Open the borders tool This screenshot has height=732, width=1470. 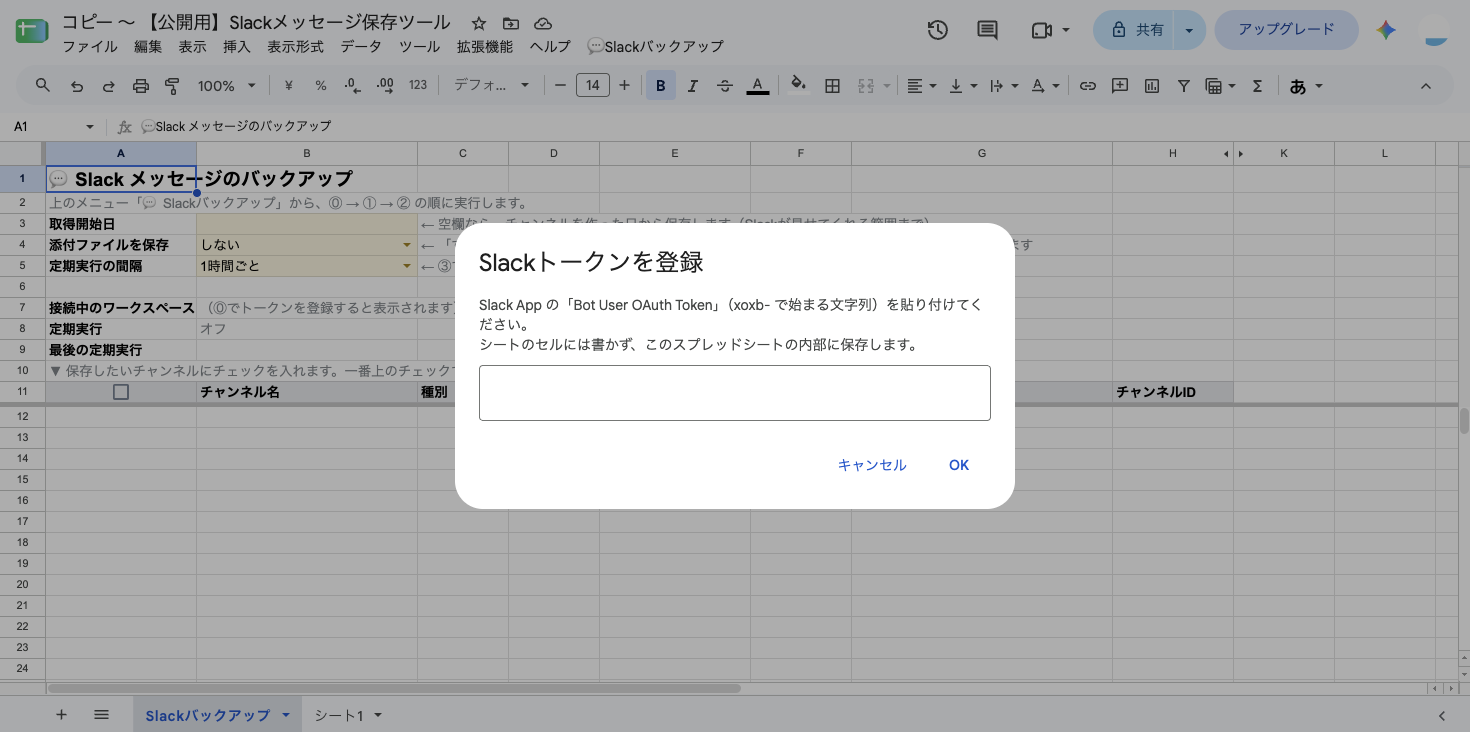832,86
